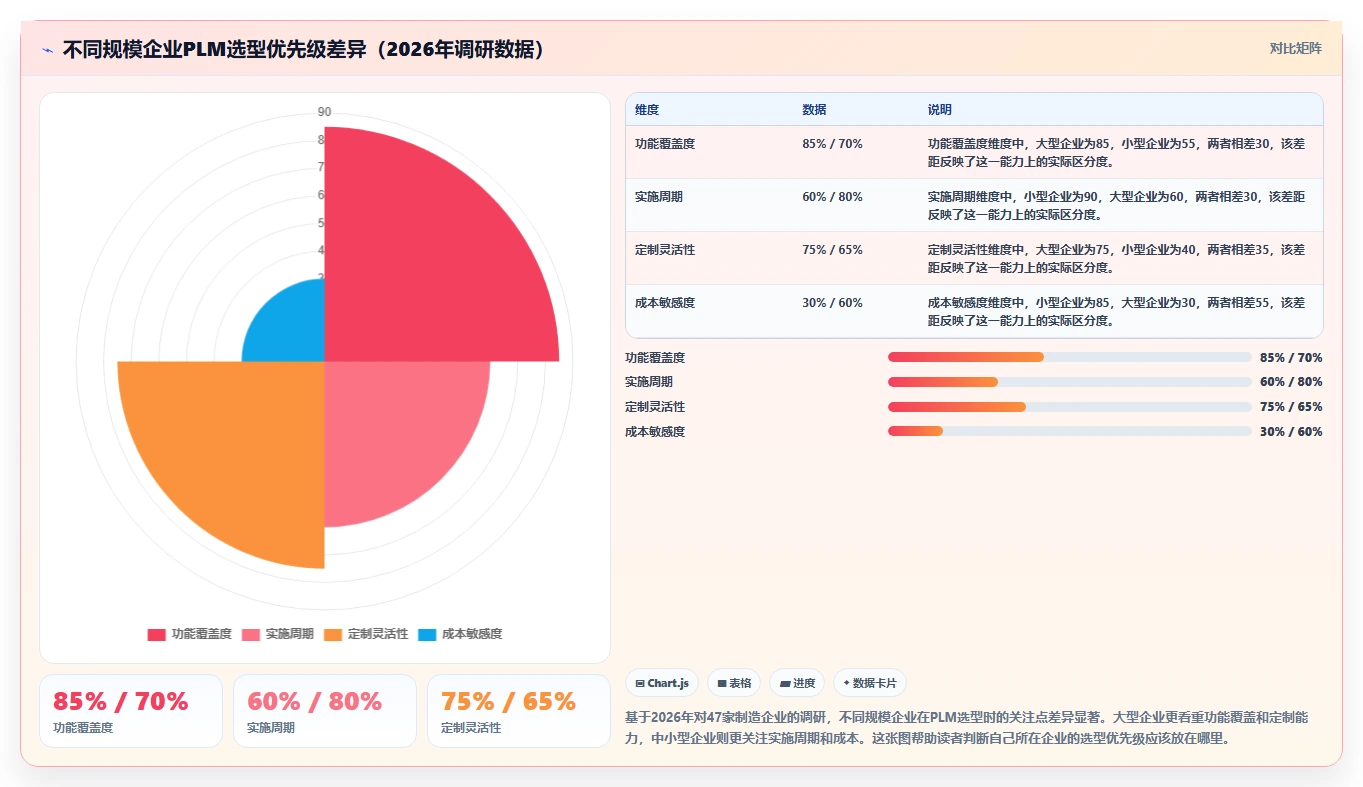Screen dimensions: 1363x787
Task: Click the summary paragraph starting 基于2026年
Action: coord(967,728)
